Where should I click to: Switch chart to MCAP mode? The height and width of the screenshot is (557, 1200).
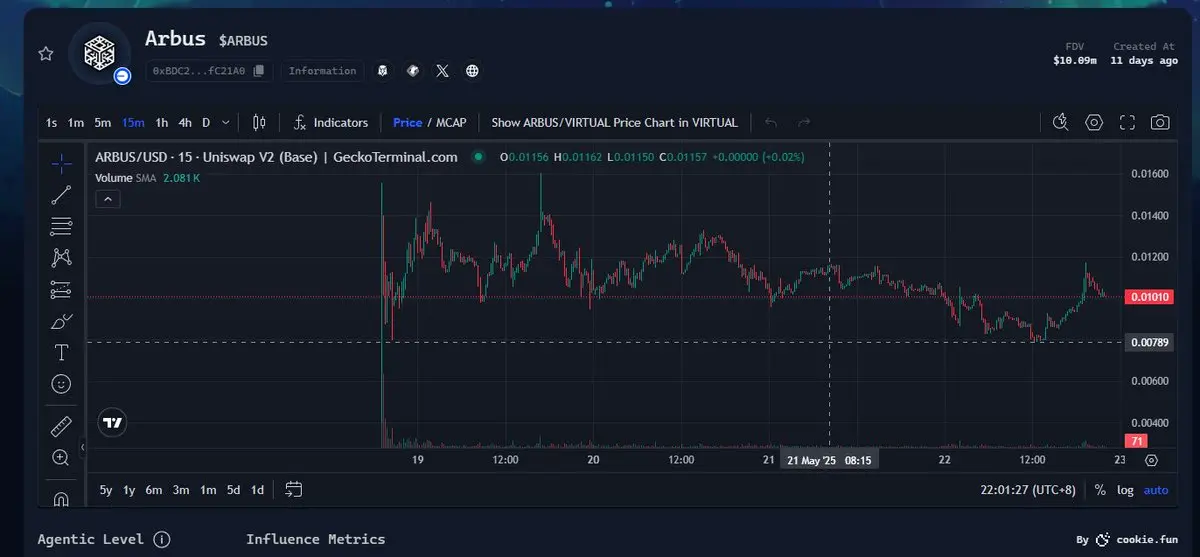[x=450, y=123]
